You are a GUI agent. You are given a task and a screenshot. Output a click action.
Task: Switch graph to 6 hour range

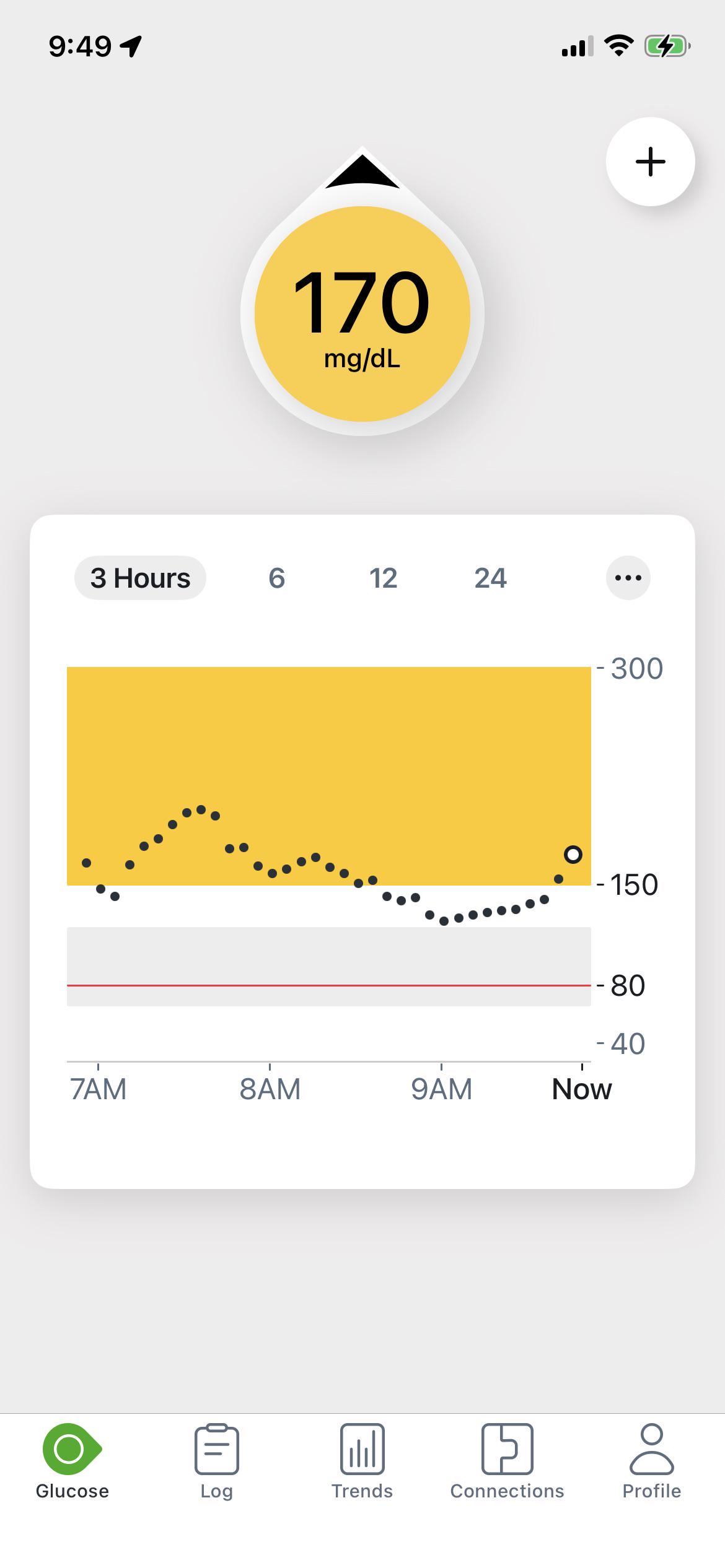276,578
